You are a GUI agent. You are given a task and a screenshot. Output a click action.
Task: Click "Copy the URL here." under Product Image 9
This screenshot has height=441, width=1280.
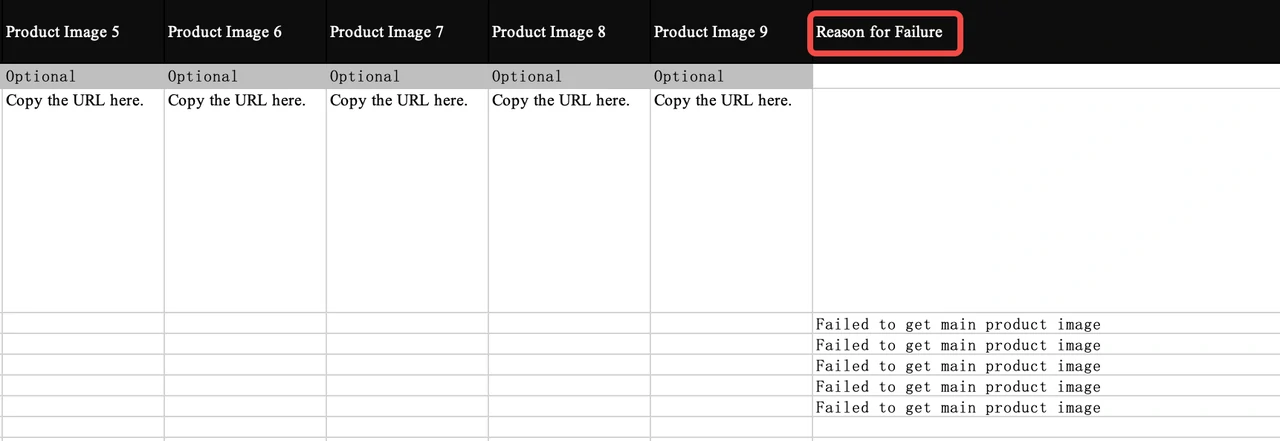tap(723, 101)
